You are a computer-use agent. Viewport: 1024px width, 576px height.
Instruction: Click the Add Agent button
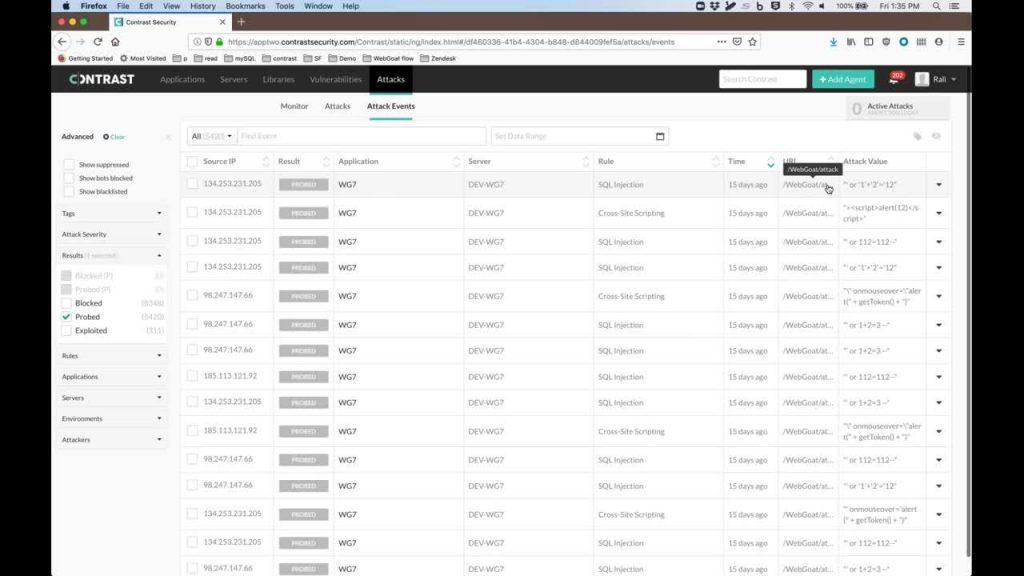(842, 79)
